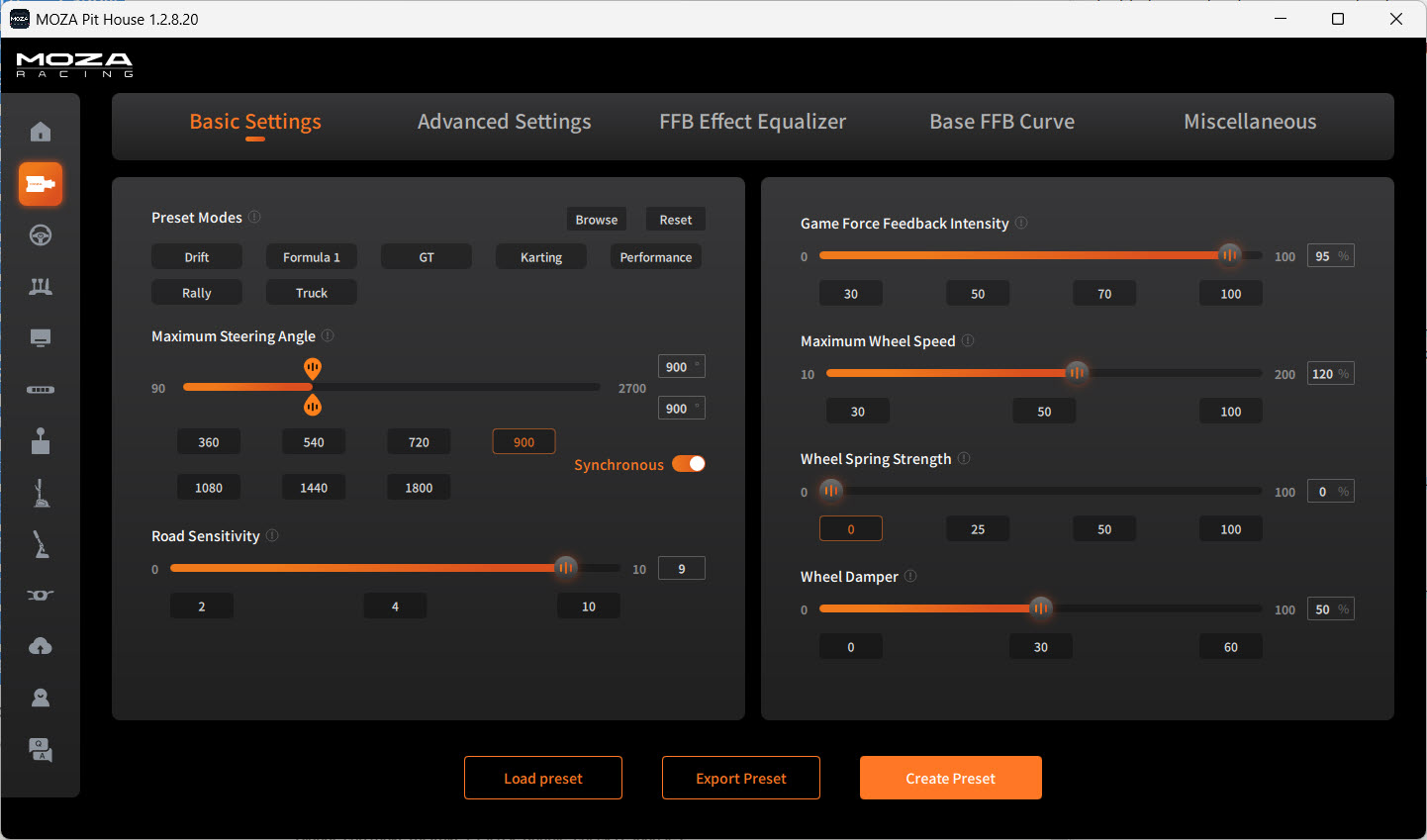Click the cloud upload icon in sidebar
The height and width of the screenshot is (840, 1427).
[41, 645]
